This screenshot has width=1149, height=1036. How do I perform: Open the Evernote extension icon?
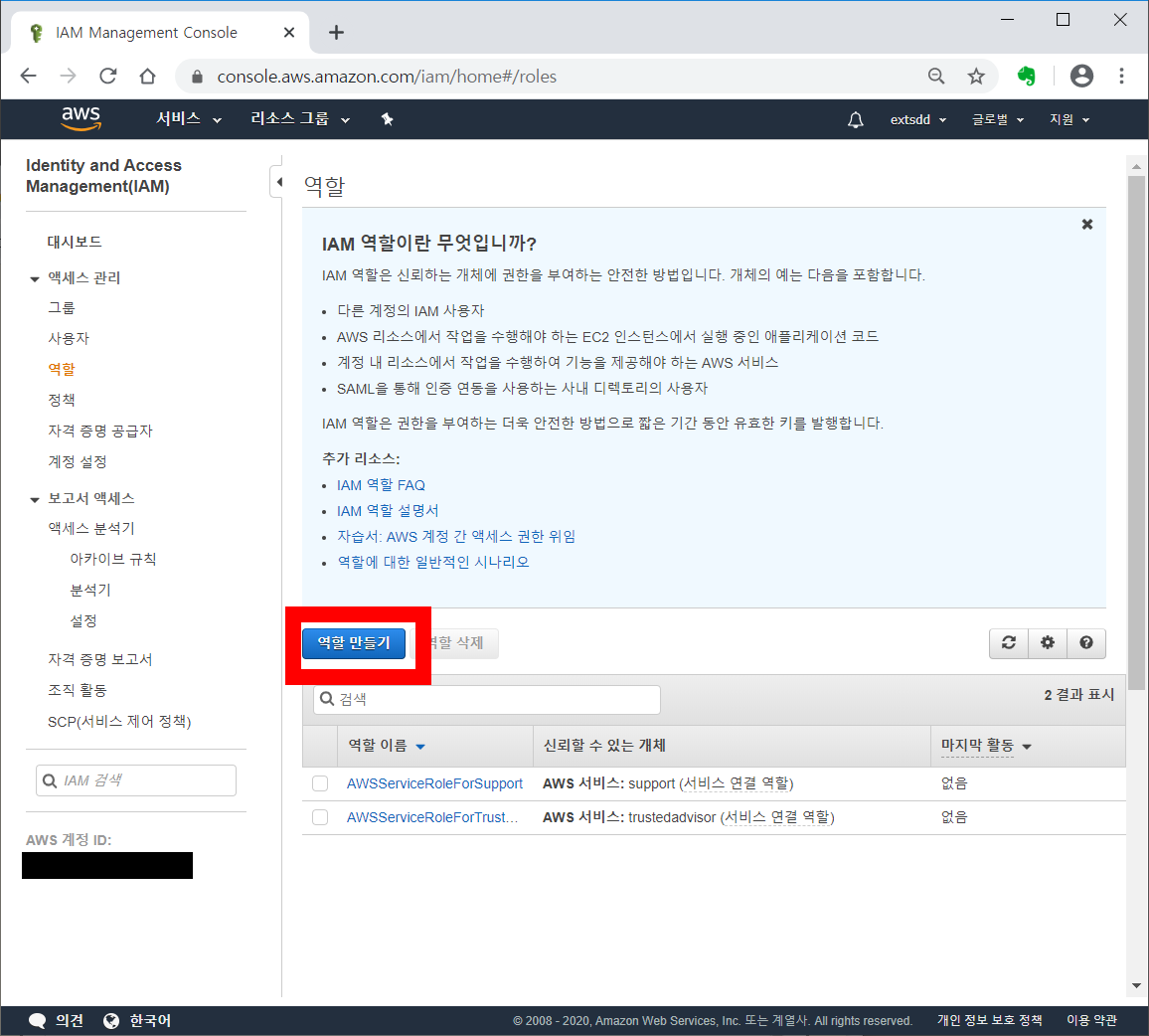pos(1027,77)
